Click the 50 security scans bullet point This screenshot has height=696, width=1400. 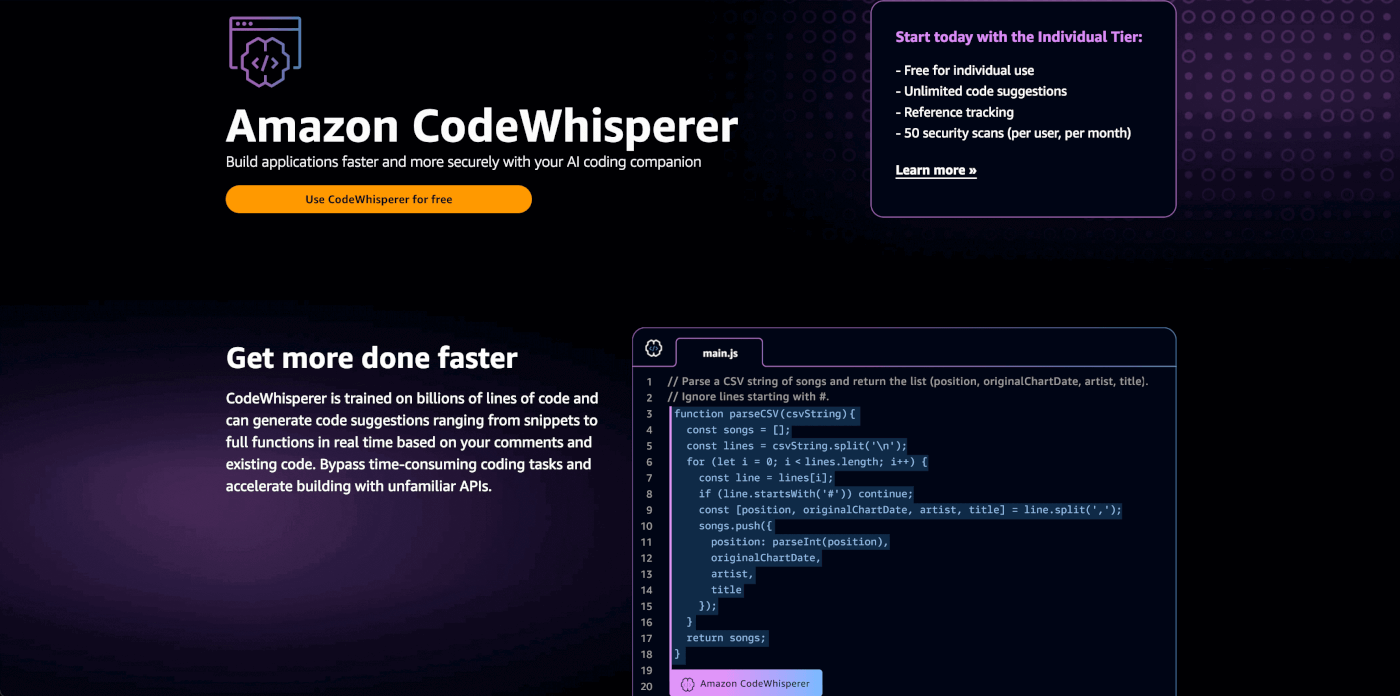(x=1012, y=132)
